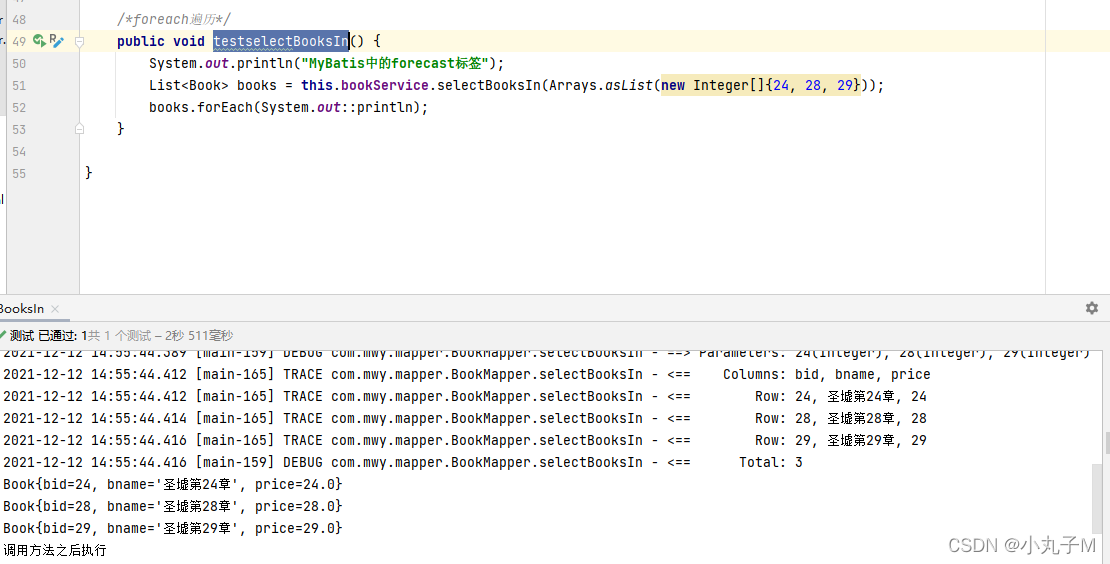Click the /*foreach遍历*/ comment
The width and height of the screenshot is (1110, 564).
click(x=174, y=20)
